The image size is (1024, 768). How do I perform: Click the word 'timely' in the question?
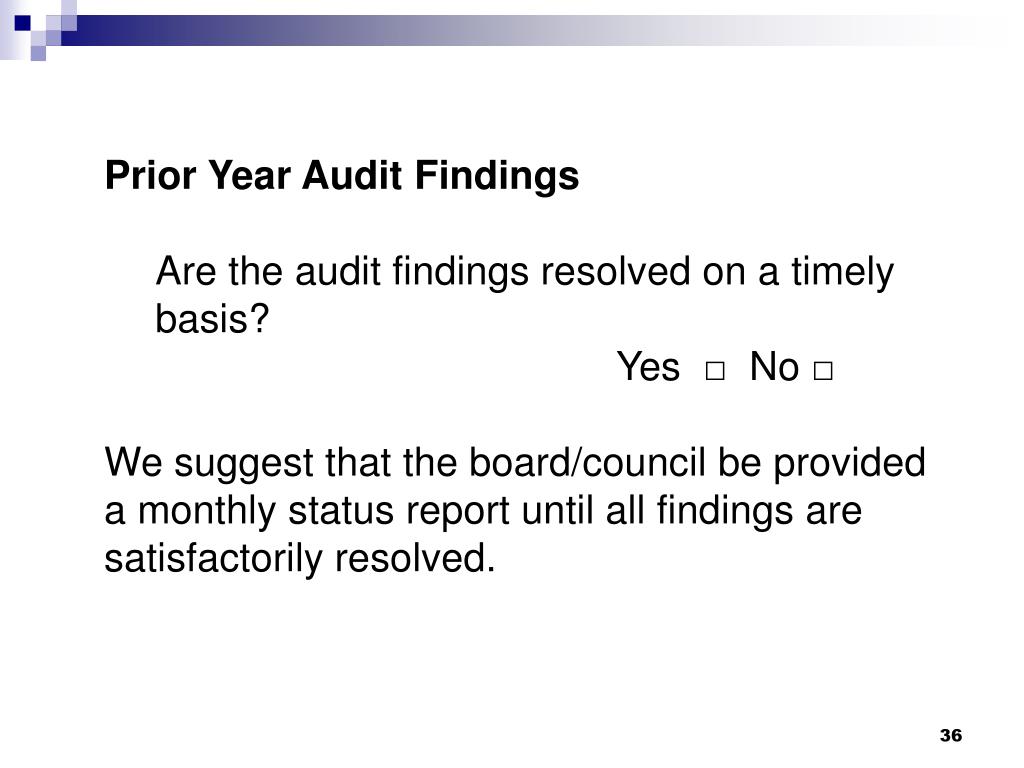tap(842, 272)
